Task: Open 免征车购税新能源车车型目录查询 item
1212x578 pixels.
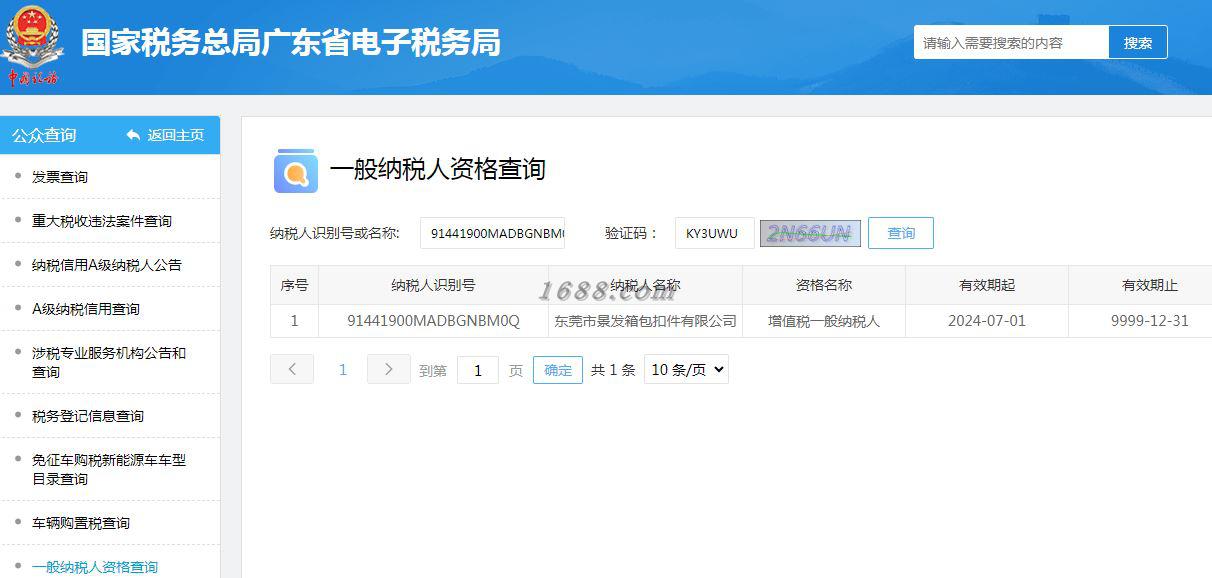Action: tap(109, 469)
